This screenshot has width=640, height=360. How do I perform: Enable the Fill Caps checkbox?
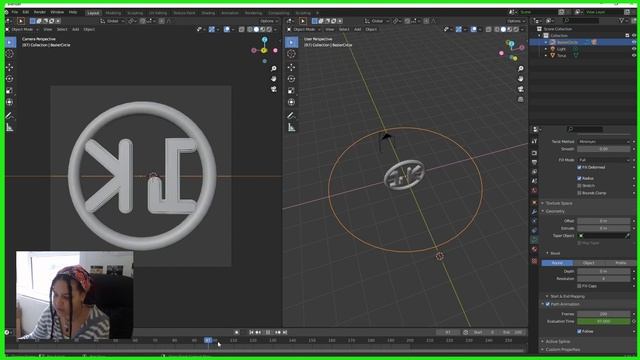[579, 286]
